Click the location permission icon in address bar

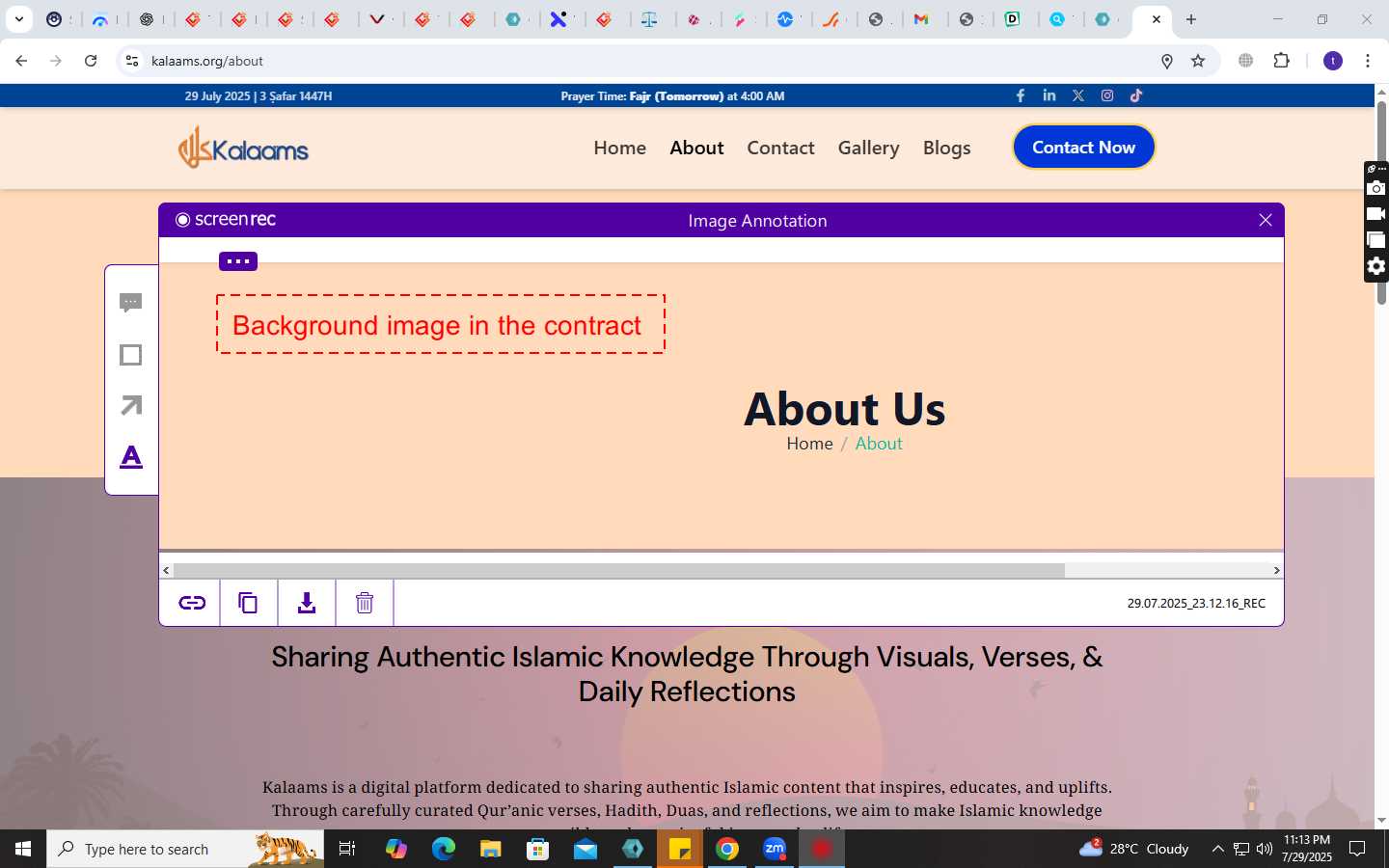coord(1167,61)
